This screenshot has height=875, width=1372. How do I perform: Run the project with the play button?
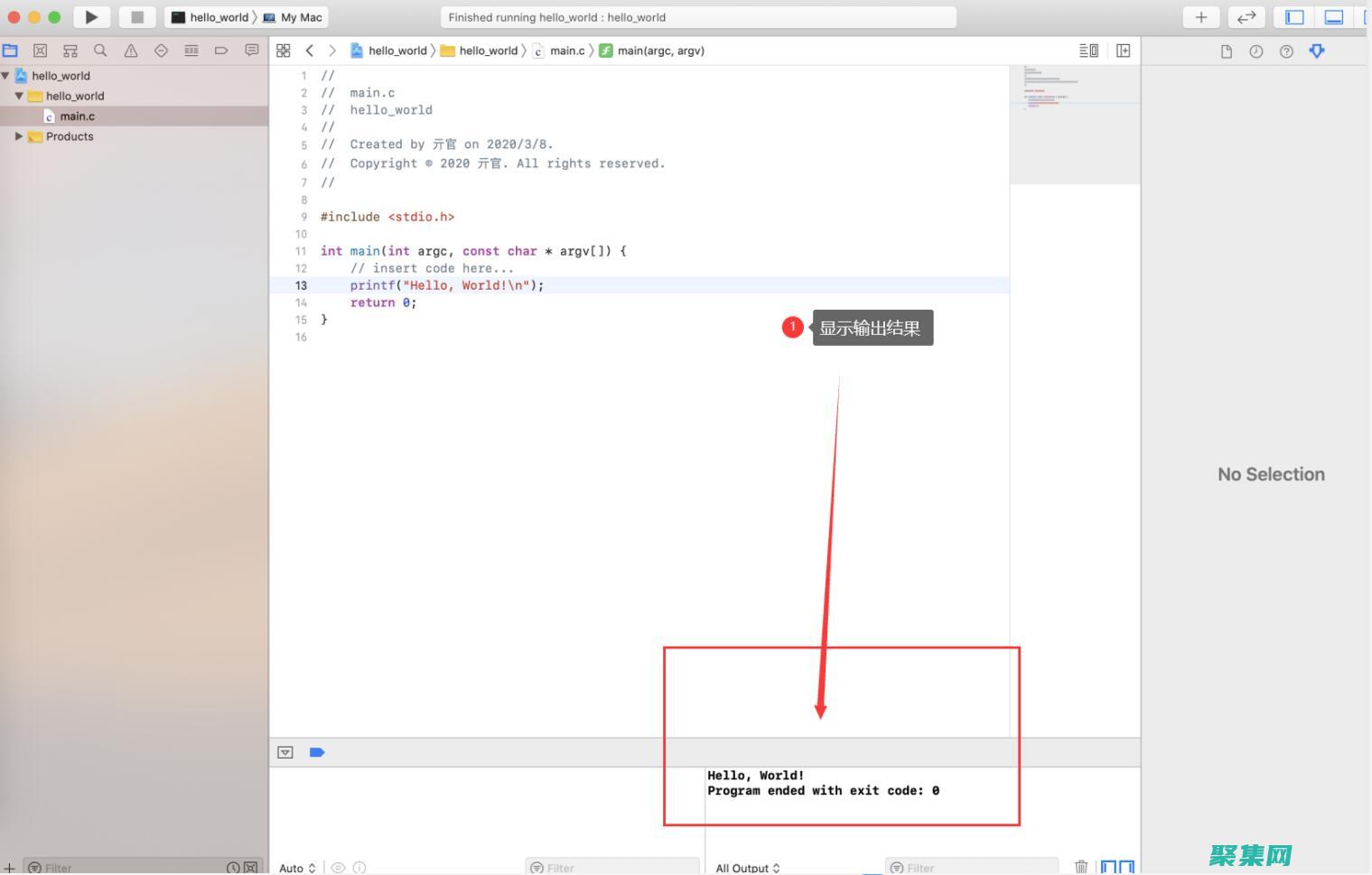90,16
